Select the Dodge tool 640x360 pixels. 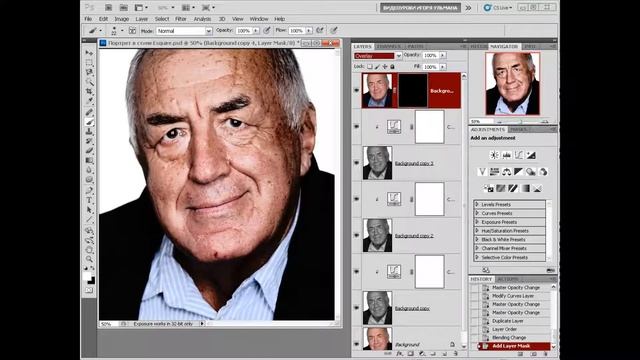[89, 180]
